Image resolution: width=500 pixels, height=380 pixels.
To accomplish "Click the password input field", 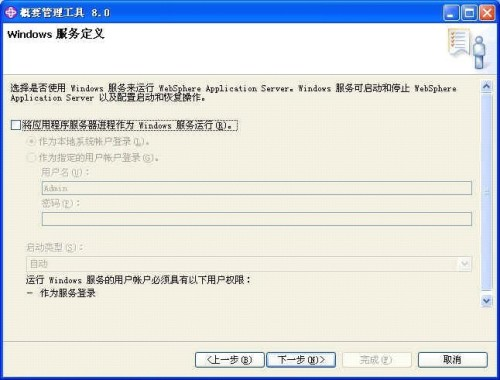I will 257,219.
